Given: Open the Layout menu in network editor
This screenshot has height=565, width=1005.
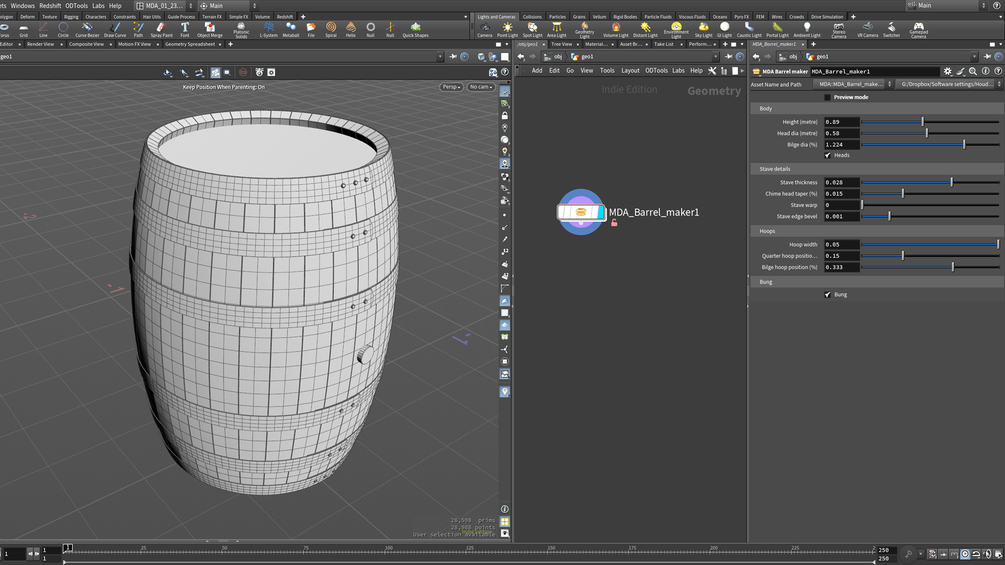Looking at the screenshot, I should click(630, 70).
